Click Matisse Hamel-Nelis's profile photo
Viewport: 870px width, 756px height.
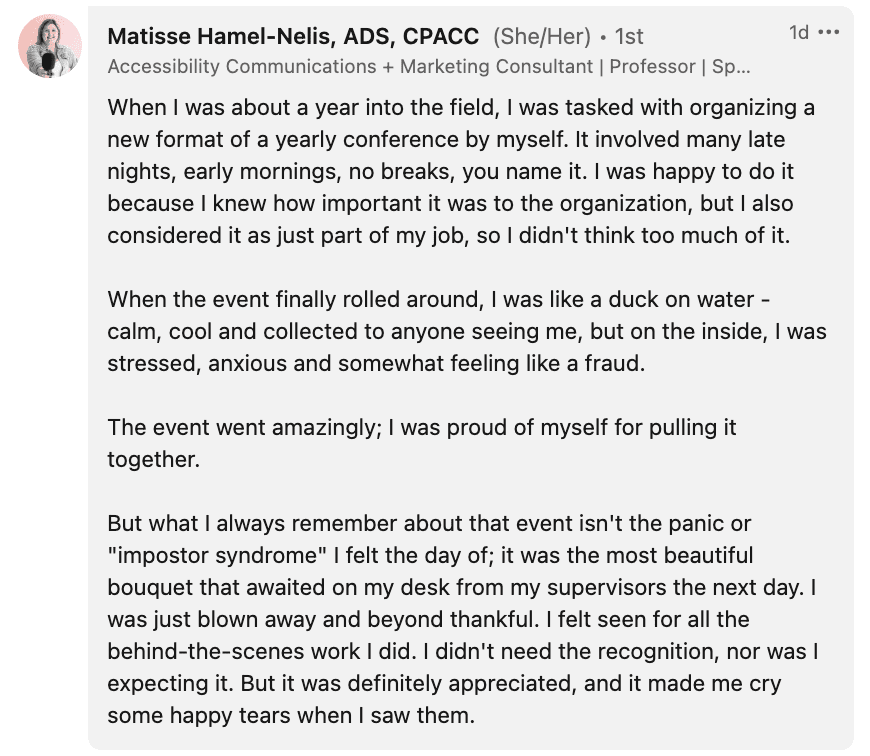[x=50, y=45]
